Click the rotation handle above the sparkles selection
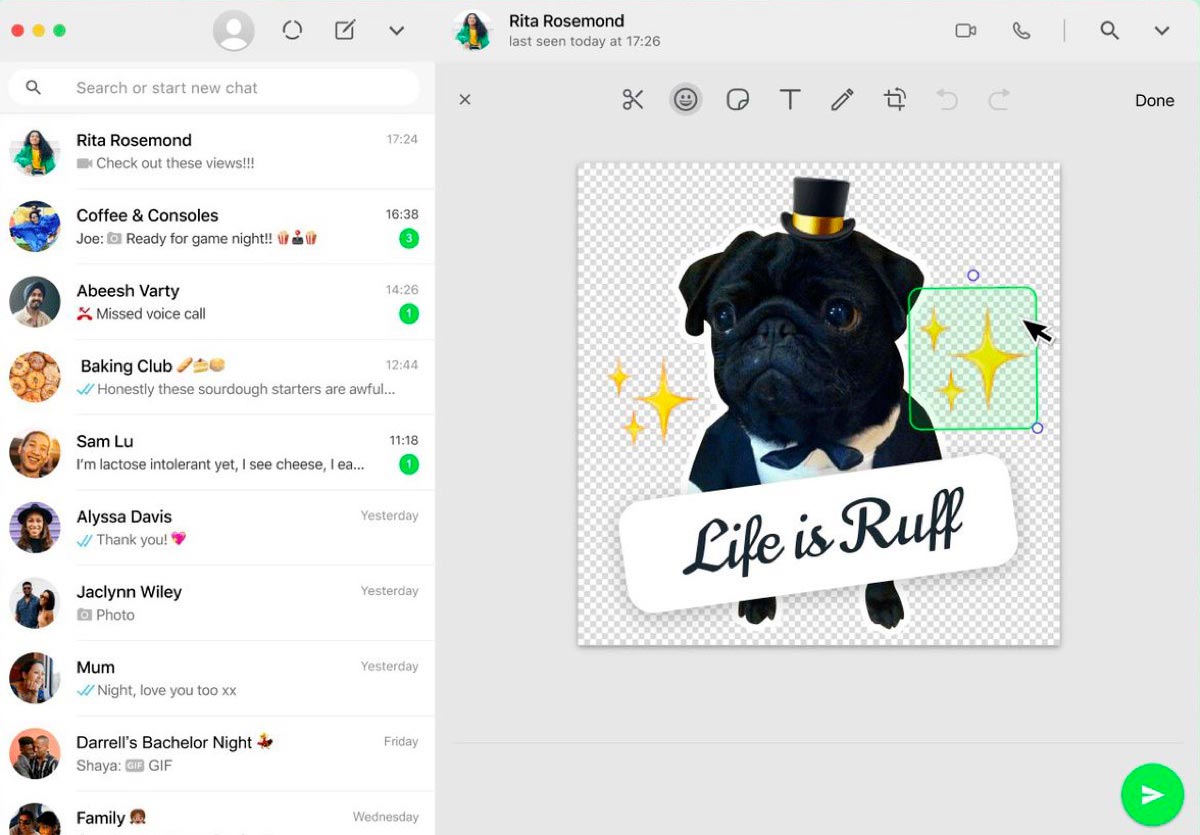This screenshot has height=835, width=1200. 973,275
